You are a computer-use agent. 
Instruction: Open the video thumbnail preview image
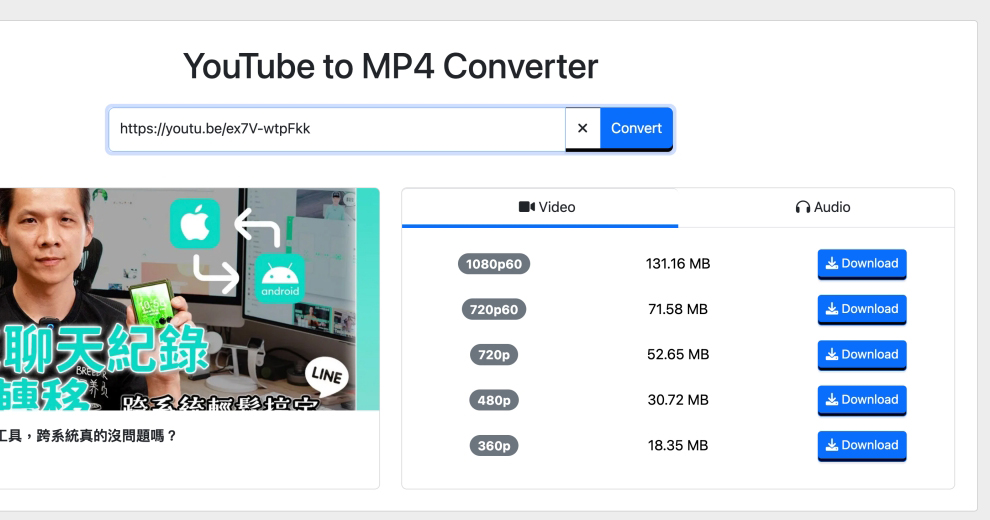189,299
